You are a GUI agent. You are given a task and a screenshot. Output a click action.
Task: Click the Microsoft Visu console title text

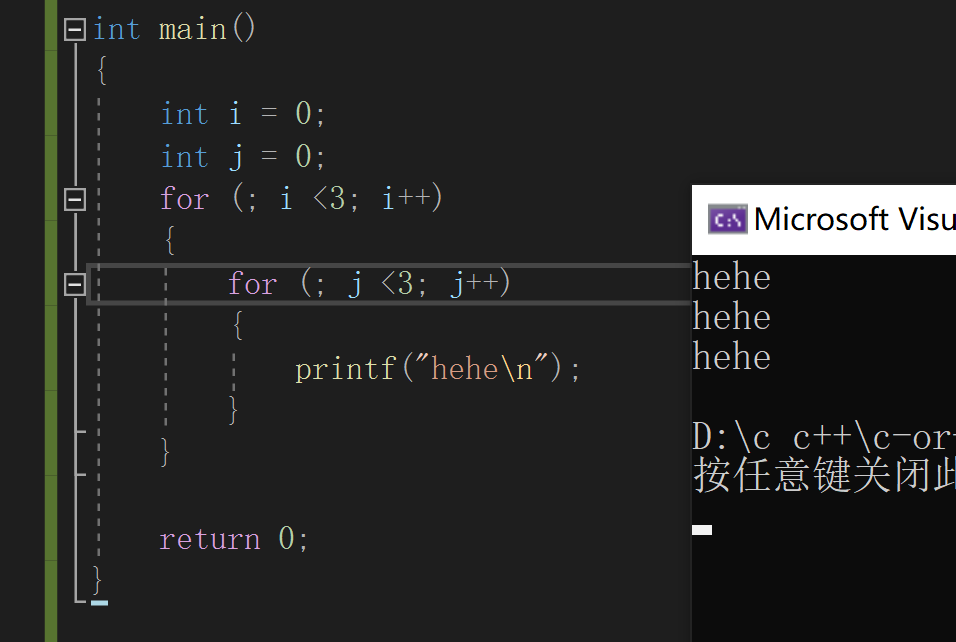855,219
